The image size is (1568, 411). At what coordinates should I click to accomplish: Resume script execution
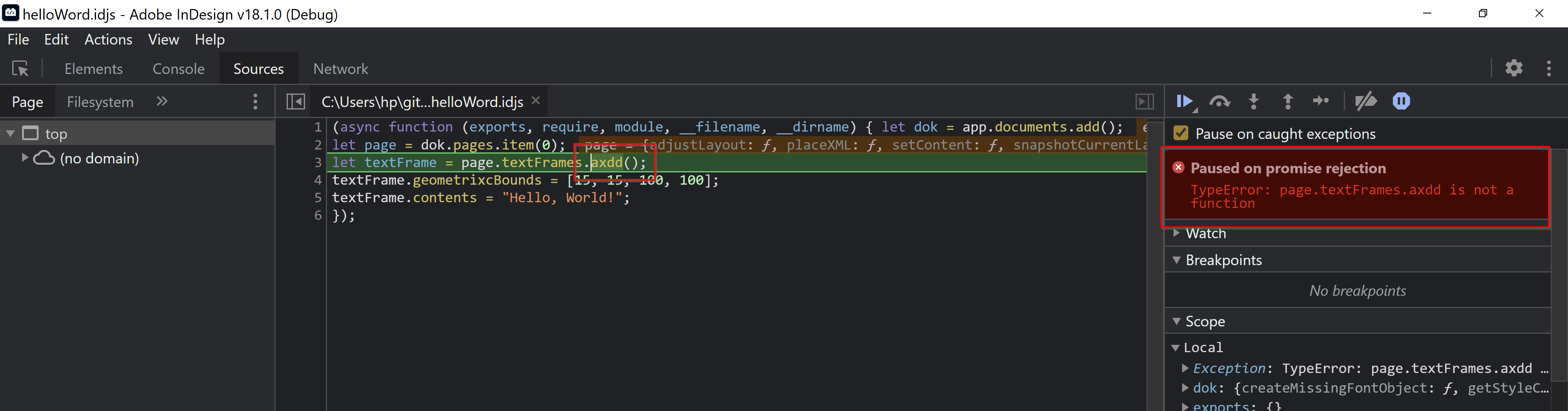1185,101
